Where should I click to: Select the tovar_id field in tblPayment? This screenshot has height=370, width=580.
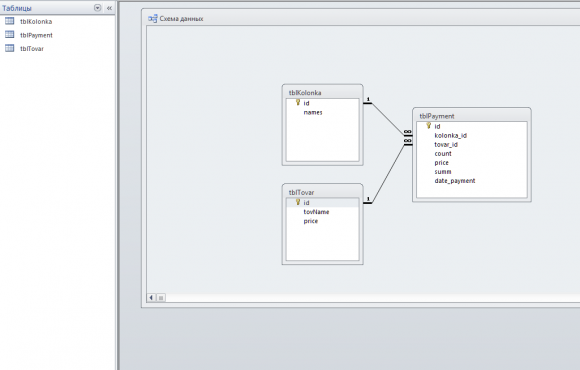[x=446, y=145]
